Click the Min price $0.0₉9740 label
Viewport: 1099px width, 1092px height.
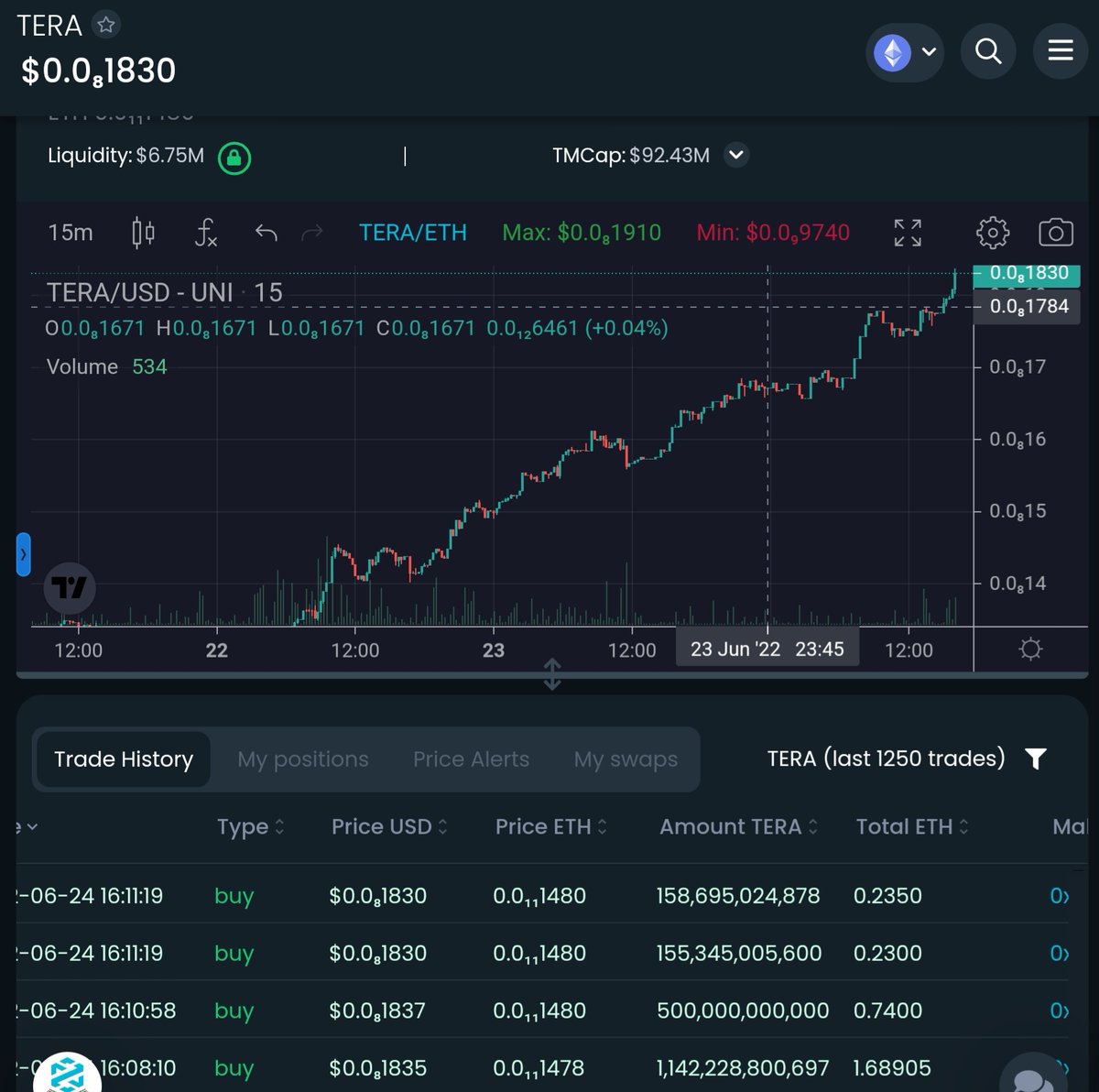tap(773, 233)
